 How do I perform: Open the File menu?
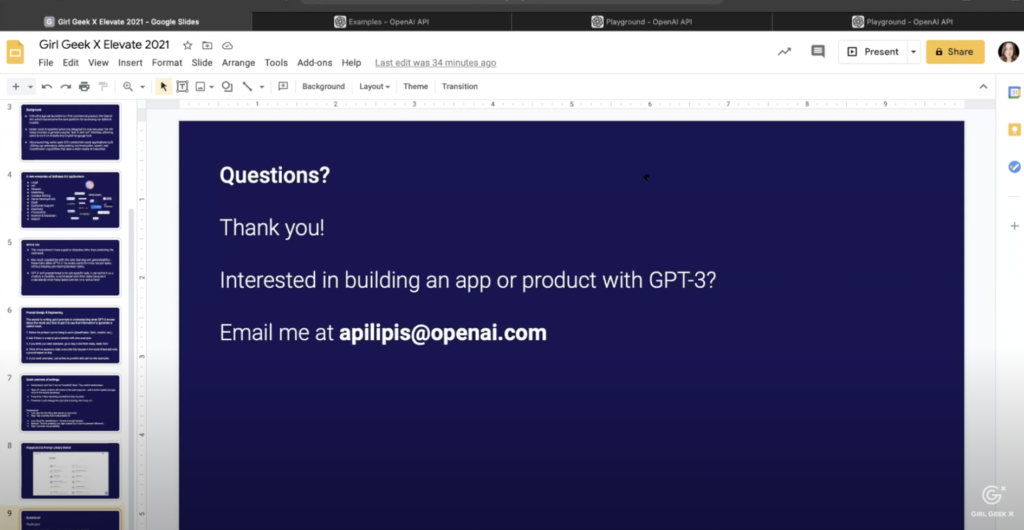[46, 63]
